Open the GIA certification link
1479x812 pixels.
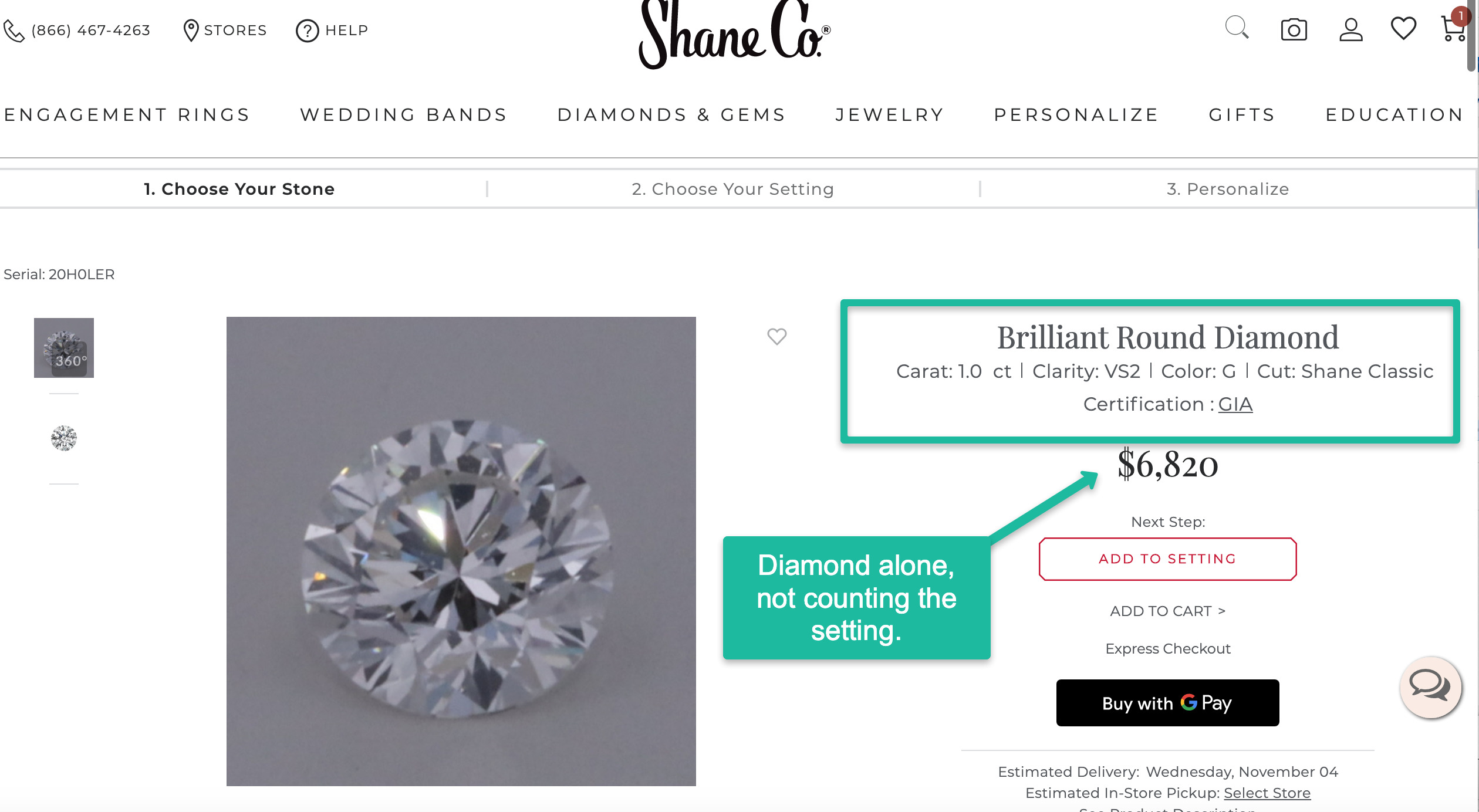coord(1235,404)
